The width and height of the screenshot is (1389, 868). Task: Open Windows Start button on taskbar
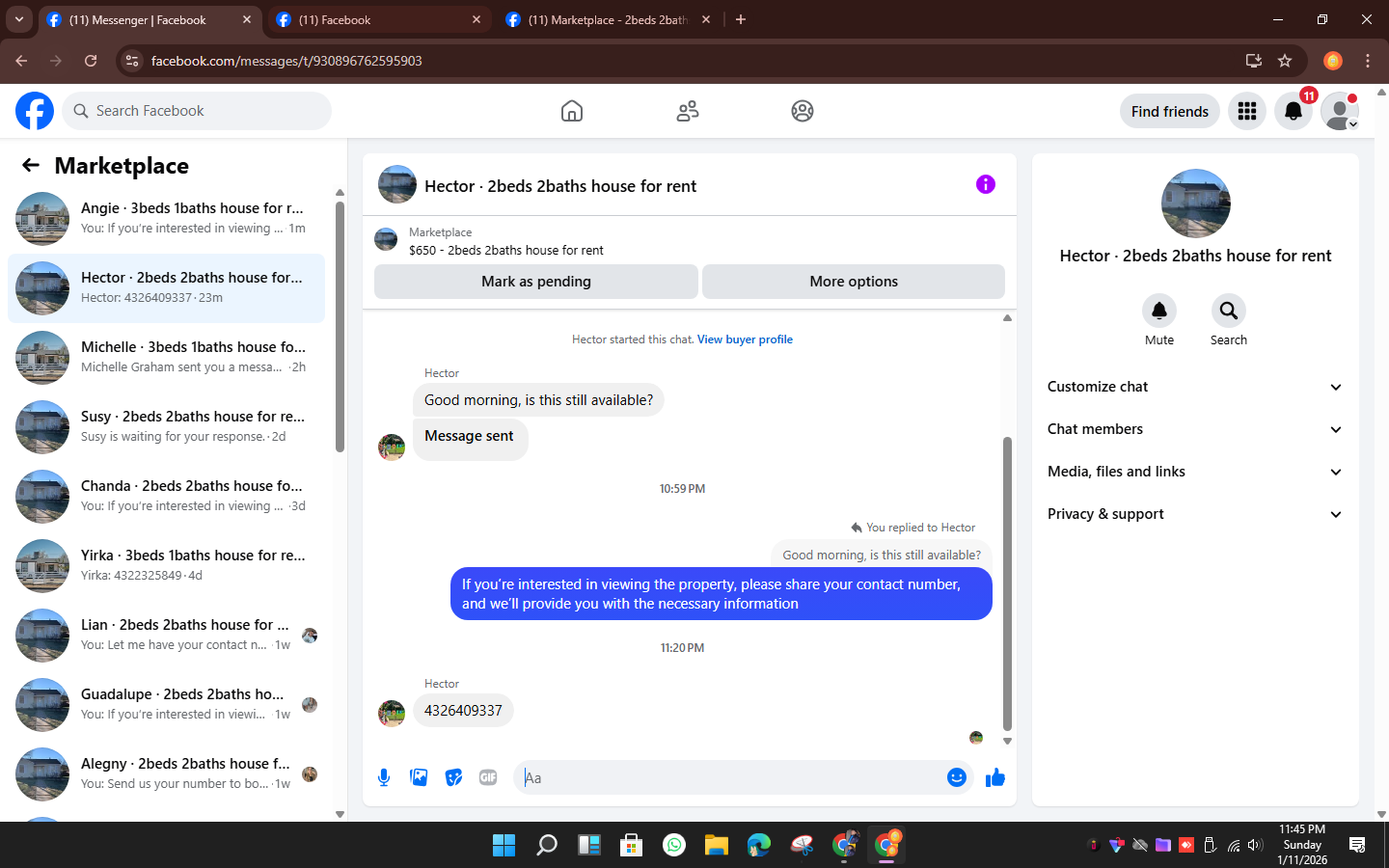click(504, 846)
